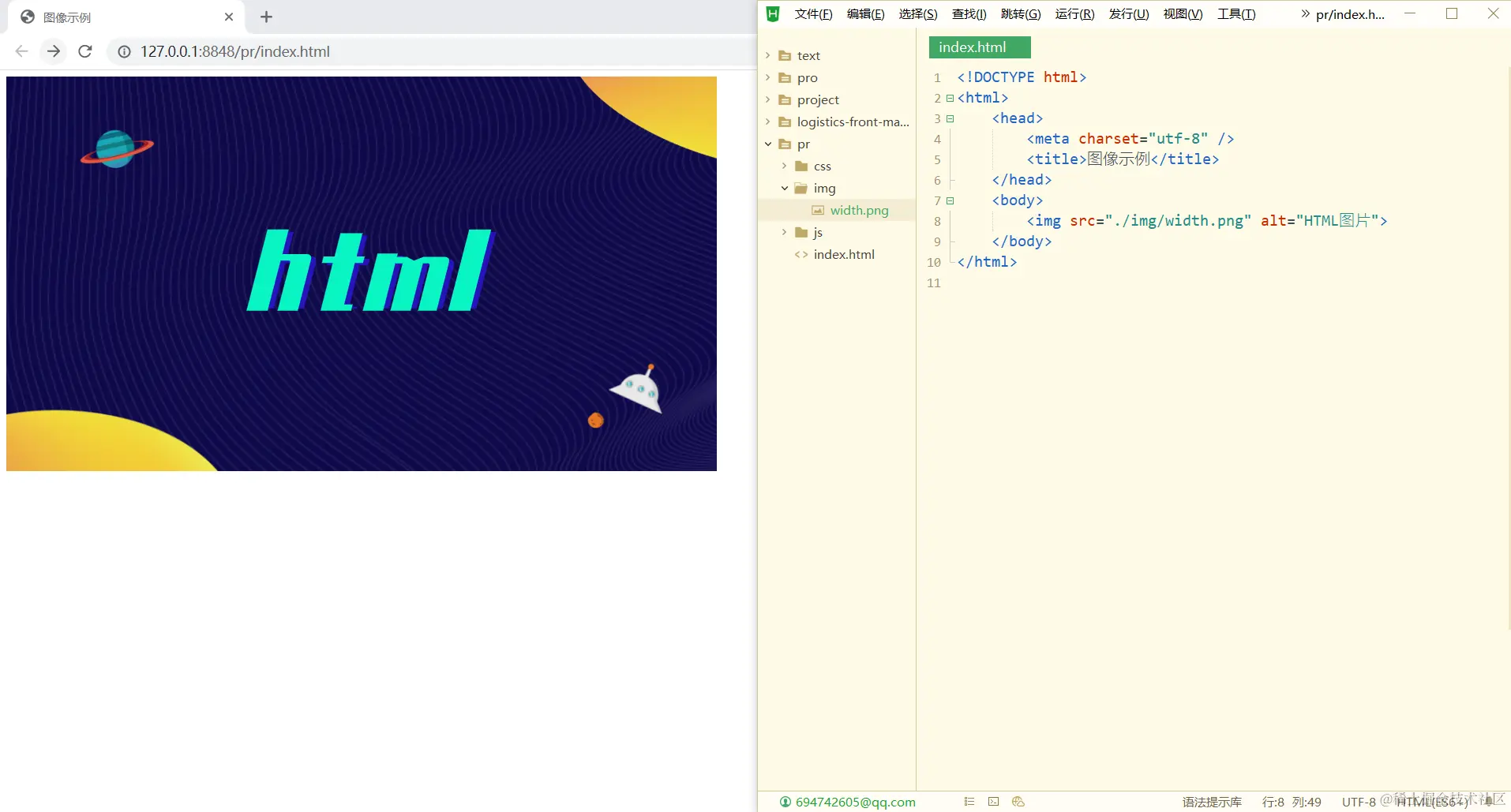Expand the pro folder

tap(767, 77)
